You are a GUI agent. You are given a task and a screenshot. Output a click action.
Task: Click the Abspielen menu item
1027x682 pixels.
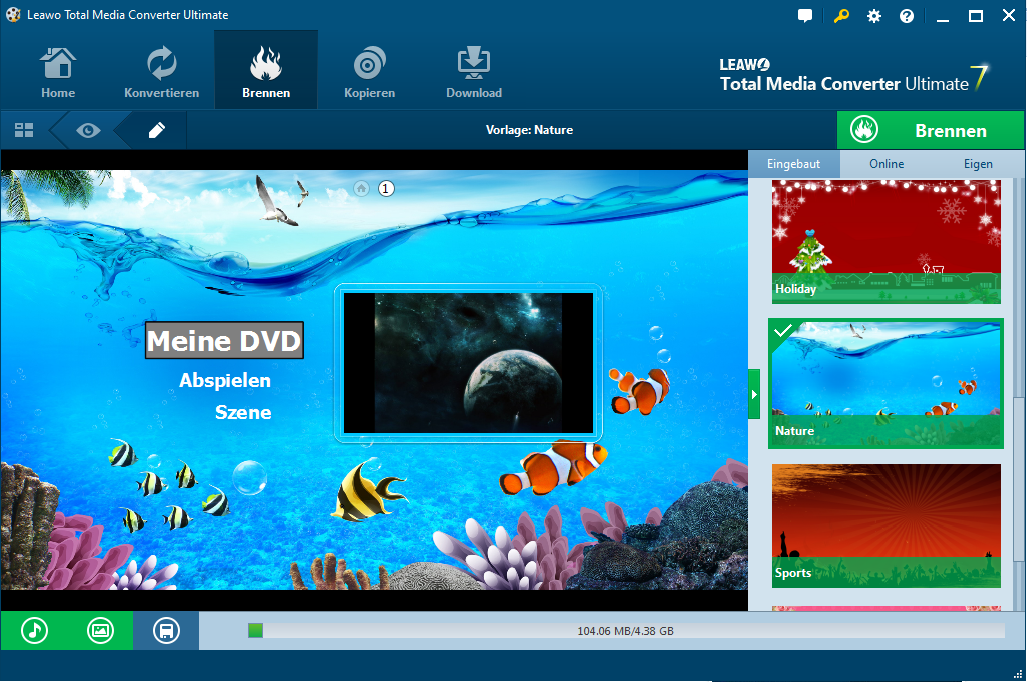coord(225,381)
